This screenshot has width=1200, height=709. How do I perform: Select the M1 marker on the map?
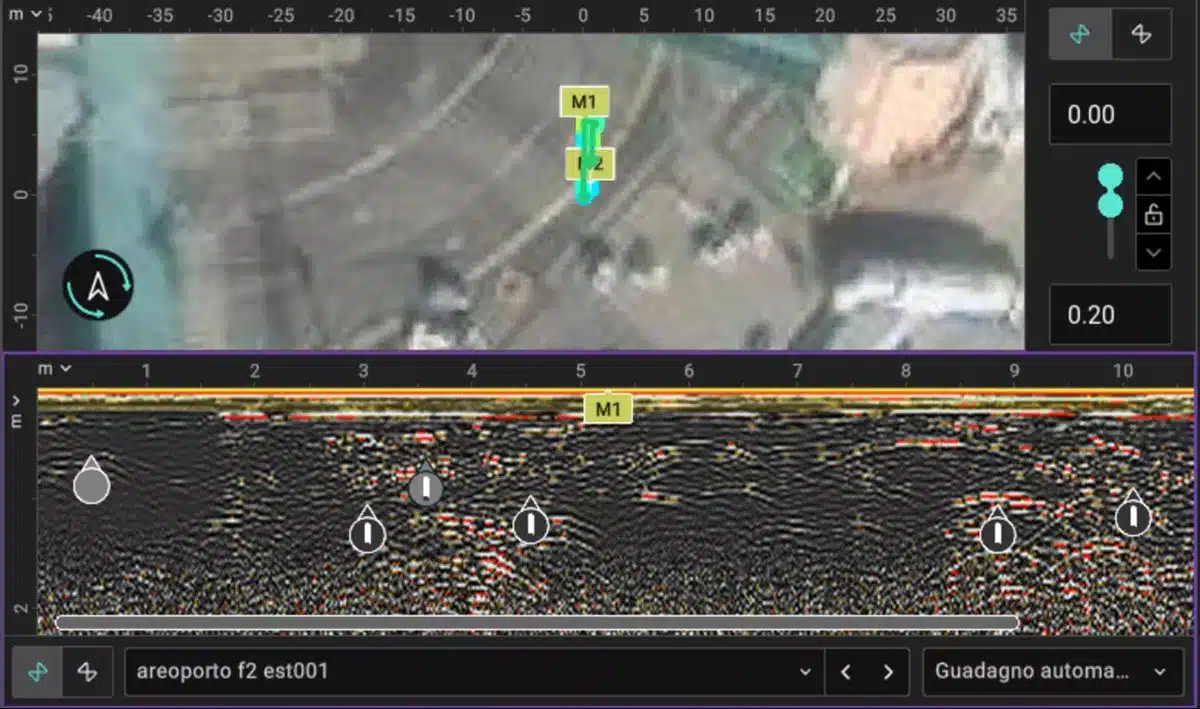[584, 101]
